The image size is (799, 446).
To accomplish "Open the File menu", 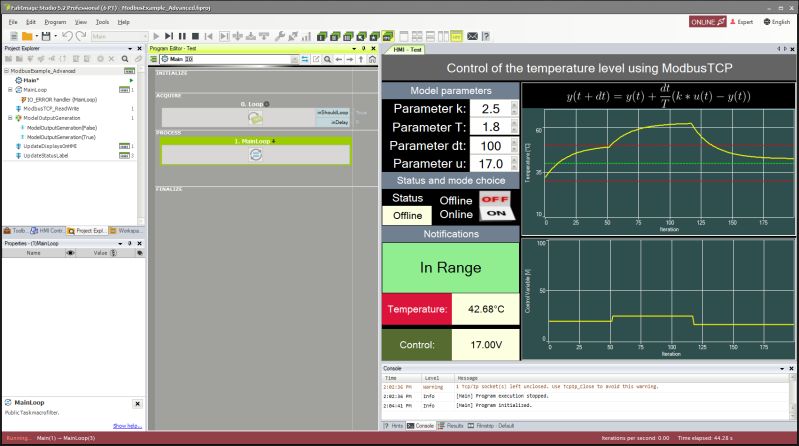I will coord(13,22).
